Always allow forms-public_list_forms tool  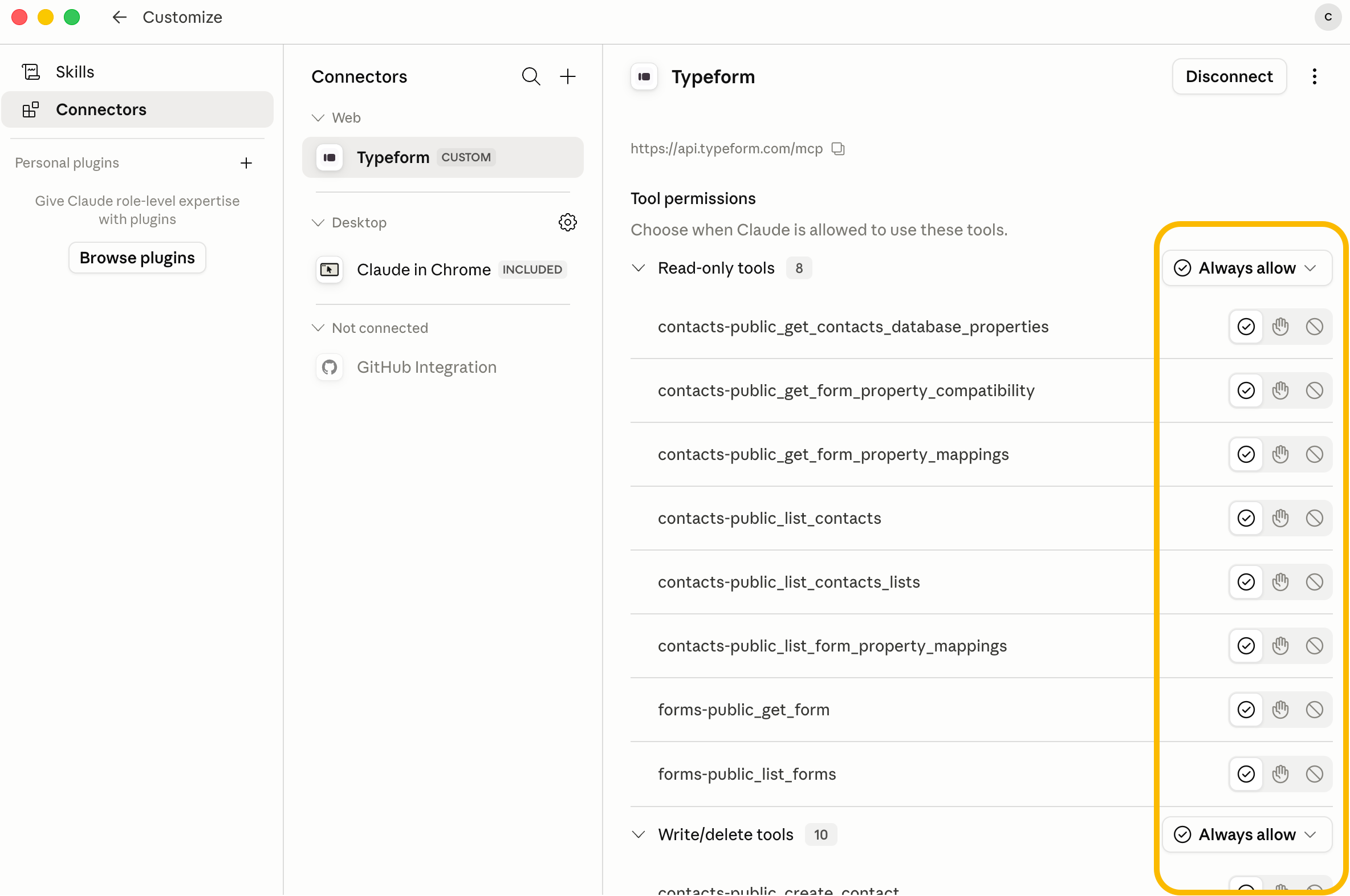click(1246, 773)
